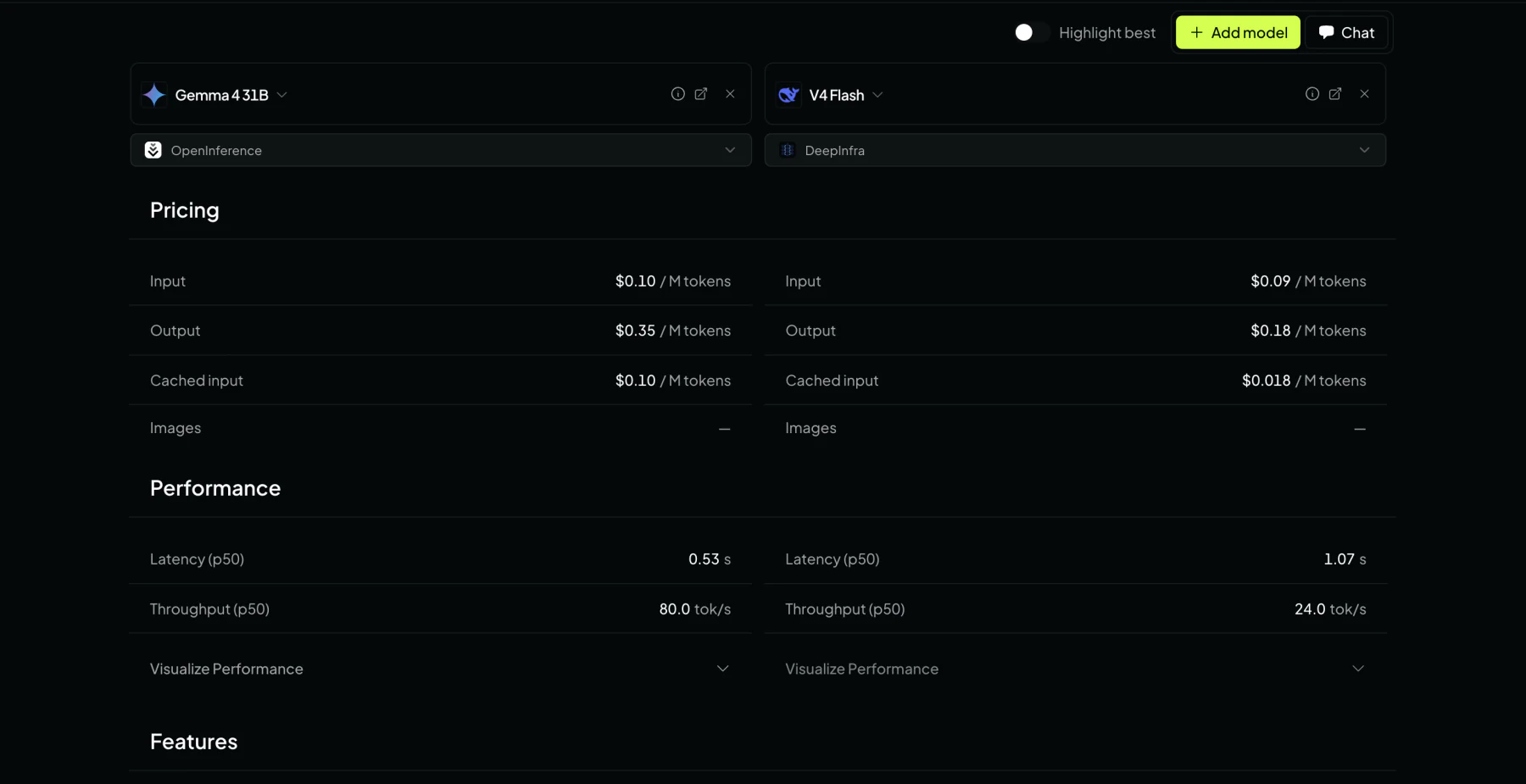The height and width of the screenshot is (784, 1526).
Task: Show info for V4 Flash
Action: coord(1312,94)
